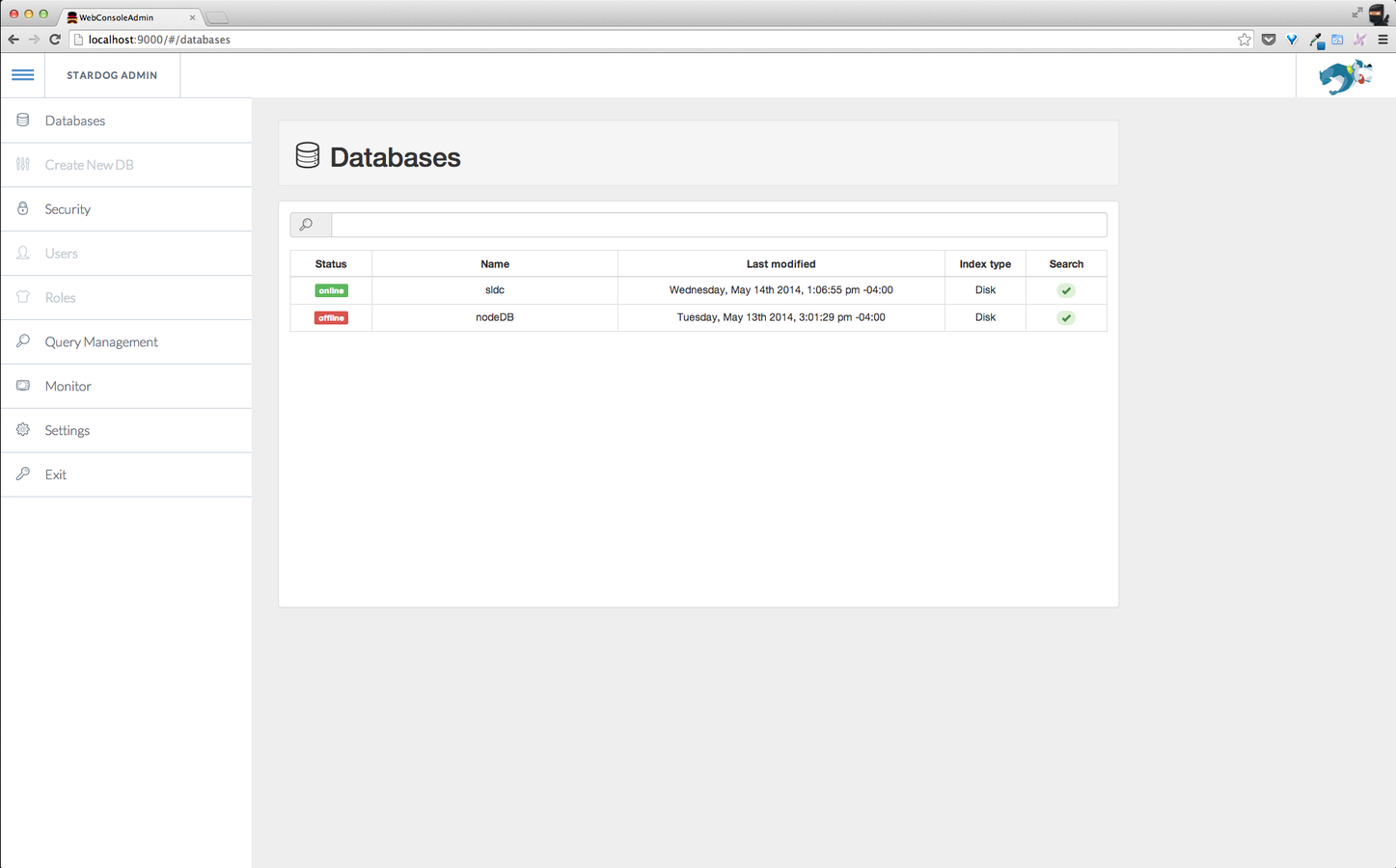The width and height of the screenshot is (1396, 868).
Task: Bookmark page with the star icon
Action: (x=1245, y=40)
